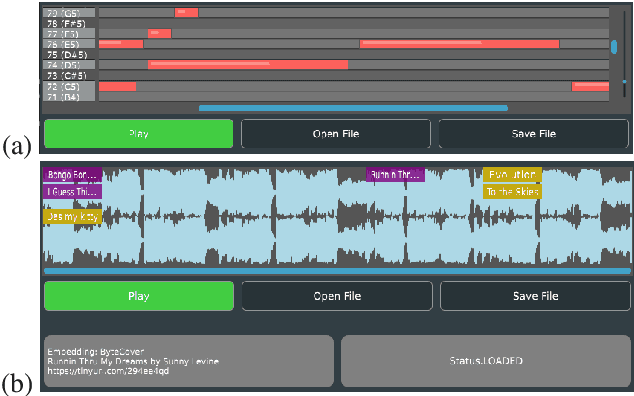Select the 79 (G5) piano key label
This screenshot has width=634, height=396.
69,13
